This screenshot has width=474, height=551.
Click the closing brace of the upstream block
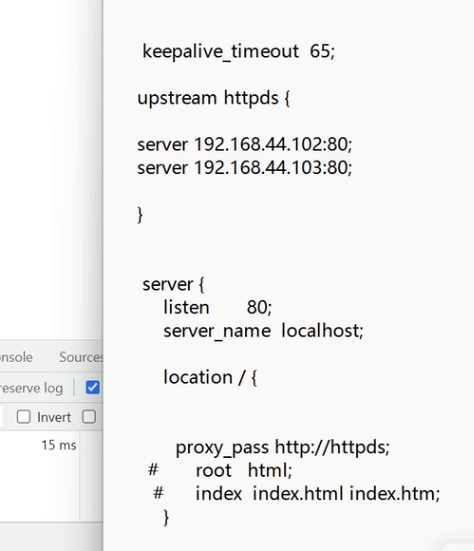[140, 215]
